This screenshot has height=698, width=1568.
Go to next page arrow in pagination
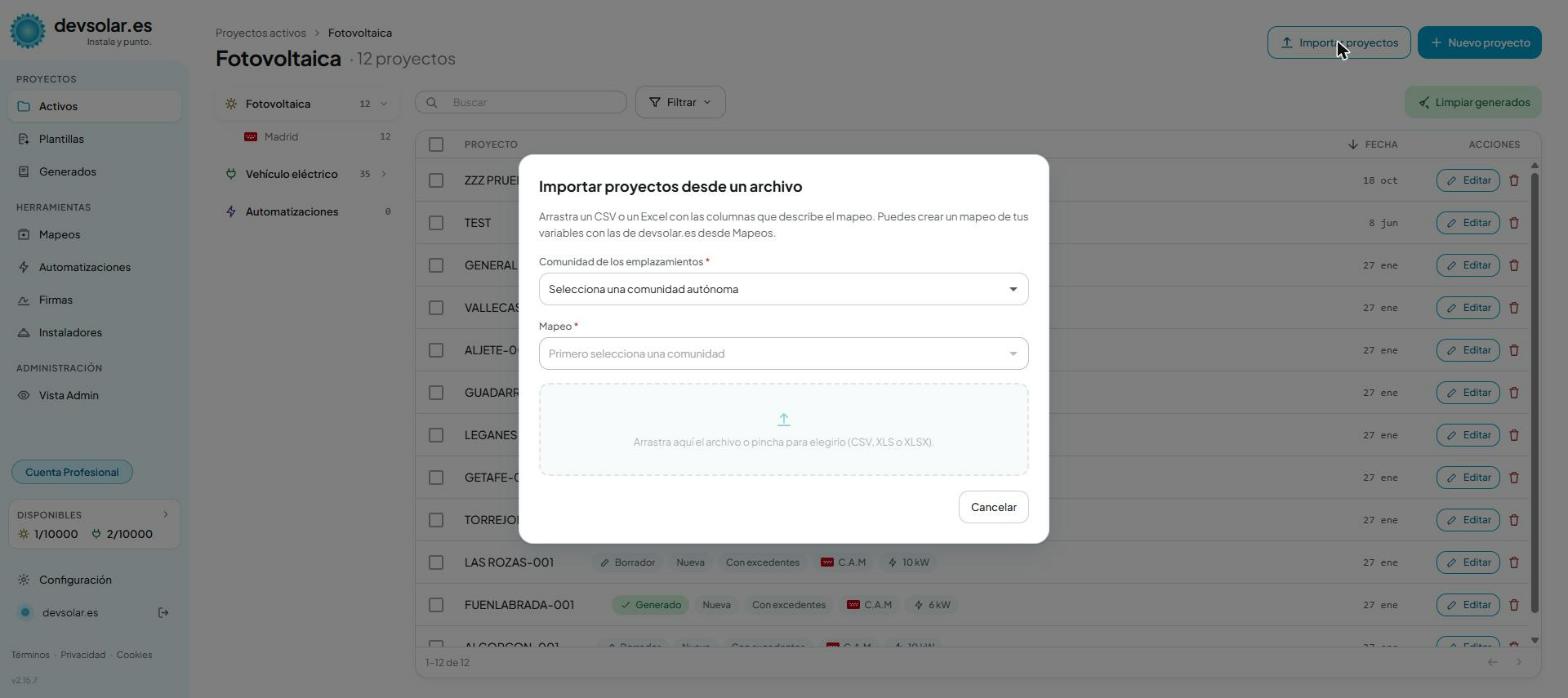tap(1518, 662)
